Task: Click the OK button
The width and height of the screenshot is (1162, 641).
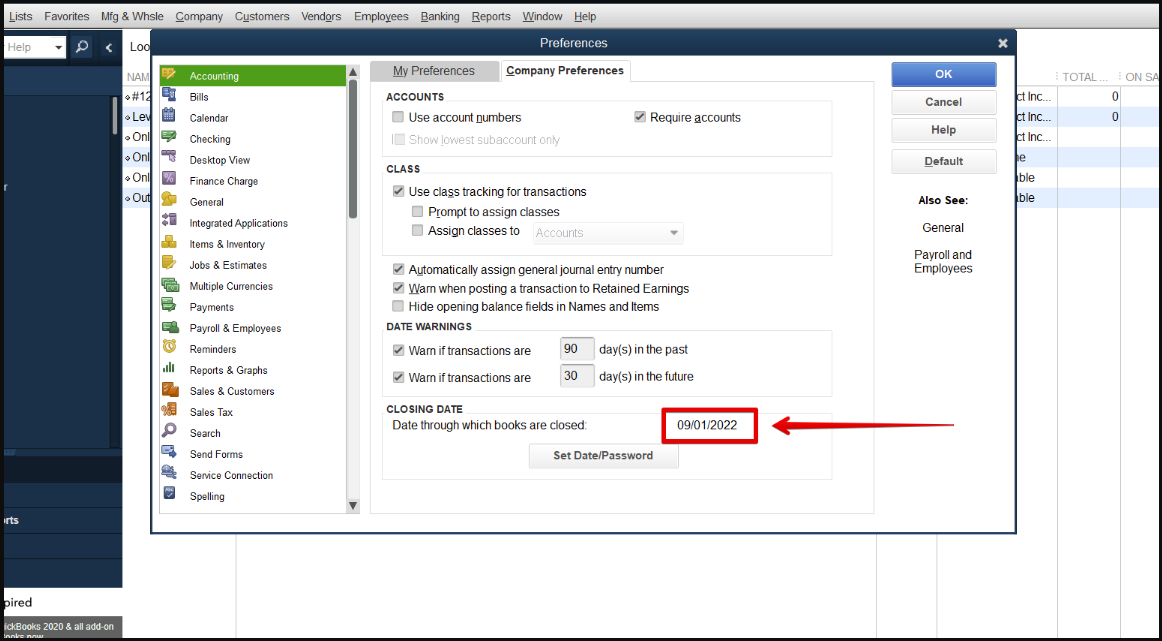Action: (943, 74)
